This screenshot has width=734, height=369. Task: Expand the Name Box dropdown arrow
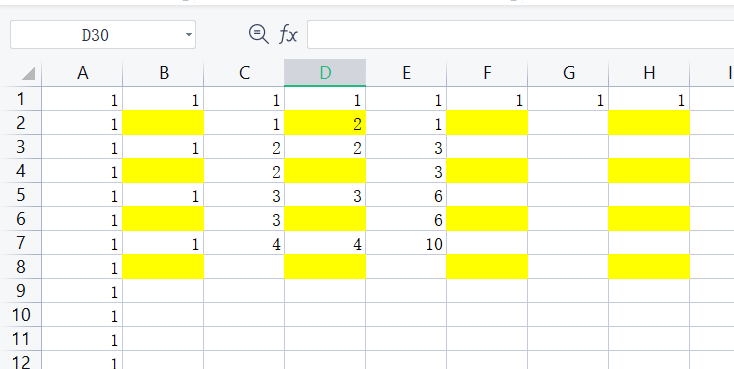189,35
